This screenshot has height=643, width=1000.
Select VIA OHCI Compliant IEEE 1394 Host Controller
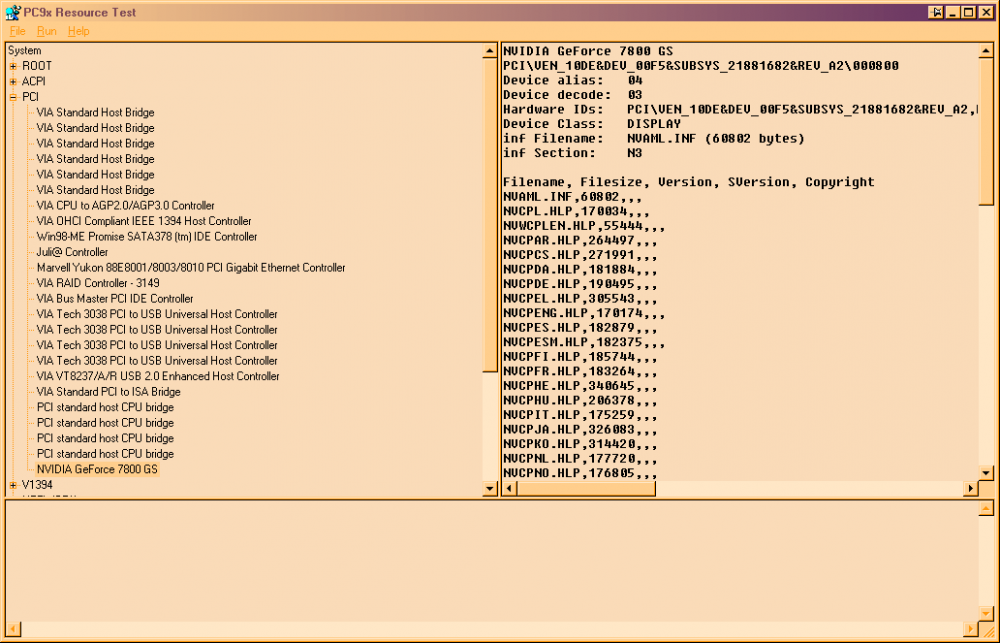point(143,221)
